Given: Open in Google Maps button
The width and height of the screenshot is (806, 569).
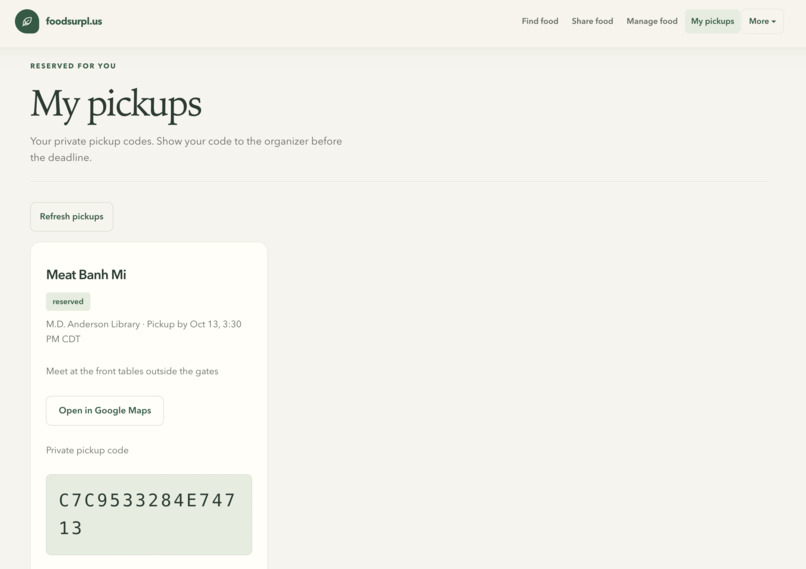Looking at the screenshot, I should coord(105,410).
